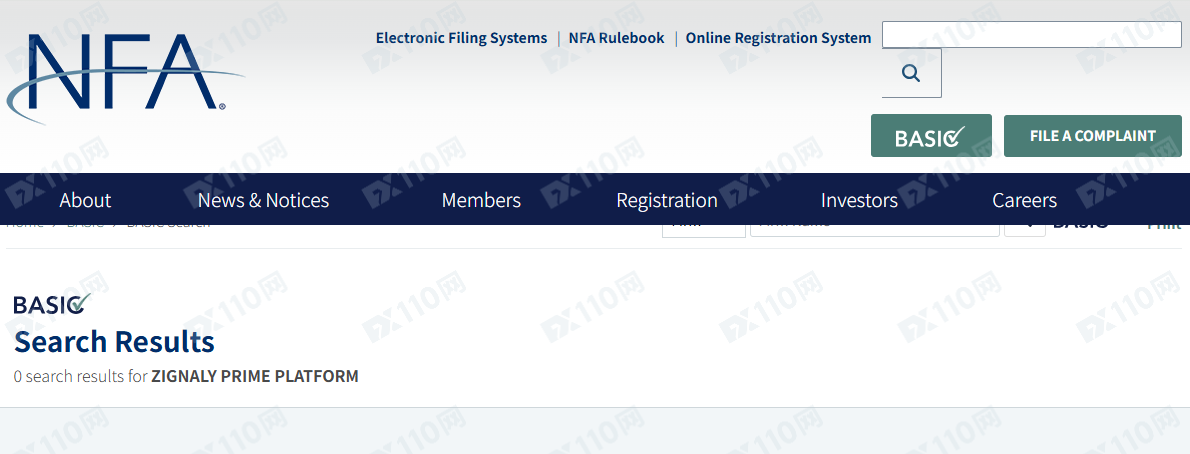Click the partially hidden Print link
Image resolution: width=1190 pixels, height=454 pixels.
1164,227
